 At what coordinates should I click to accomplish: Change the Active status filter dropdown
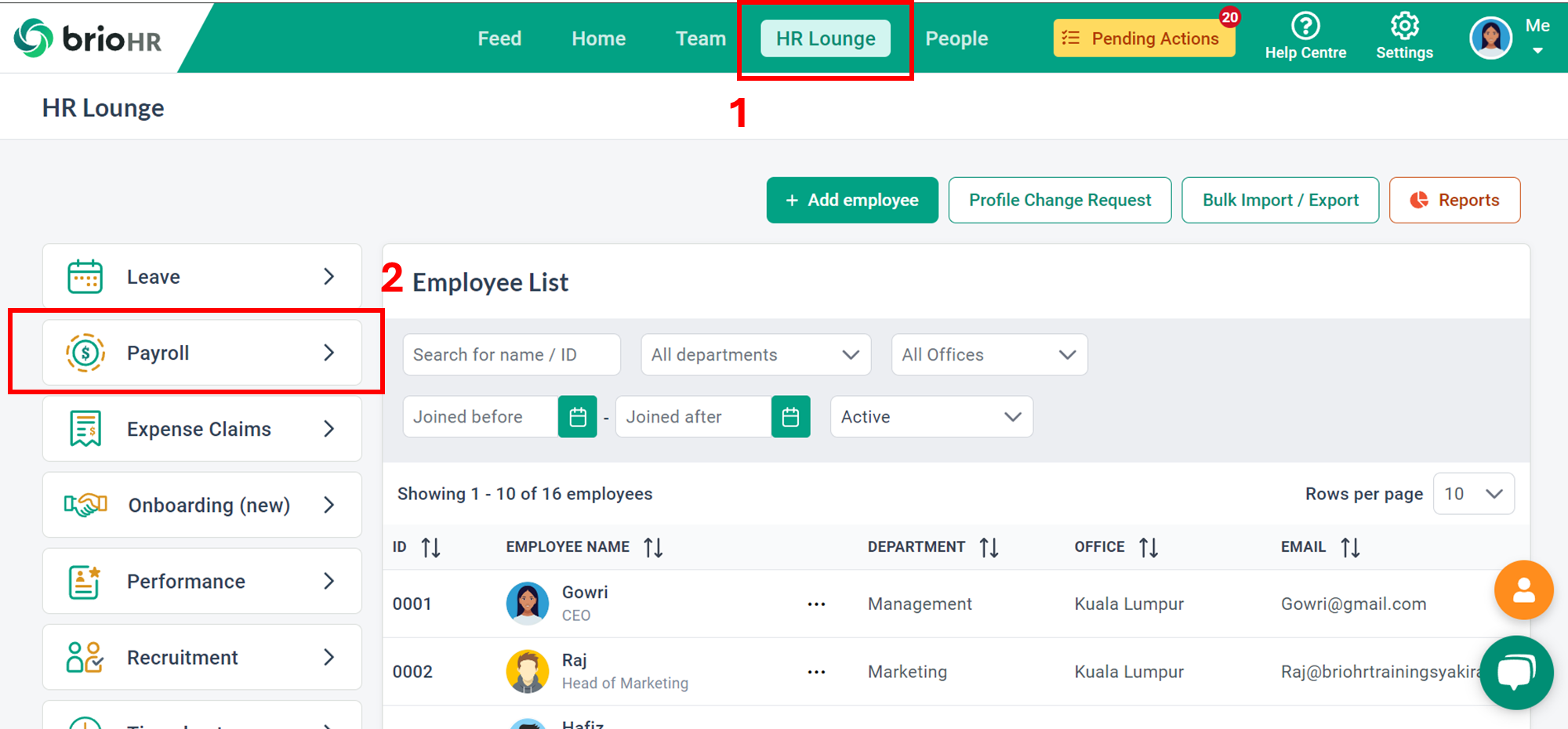coord(1012,416)
